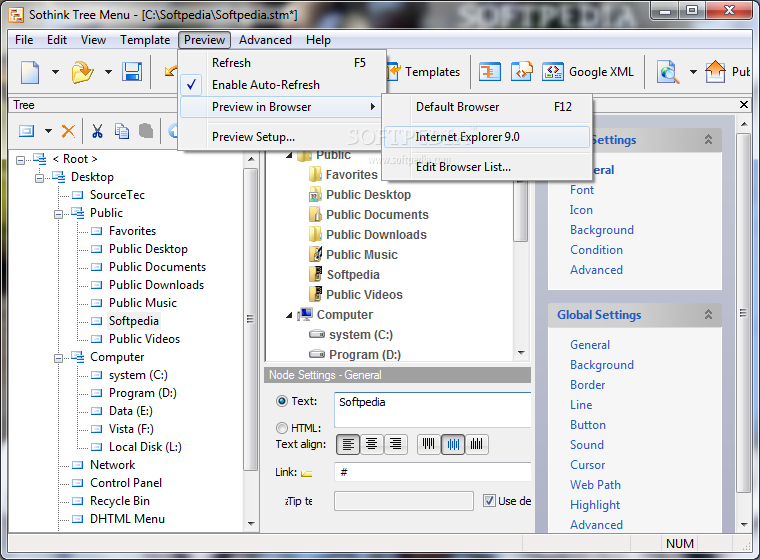760x560 pixels.
Task: Open the Sound global settings link
Action: pos(586,445)
